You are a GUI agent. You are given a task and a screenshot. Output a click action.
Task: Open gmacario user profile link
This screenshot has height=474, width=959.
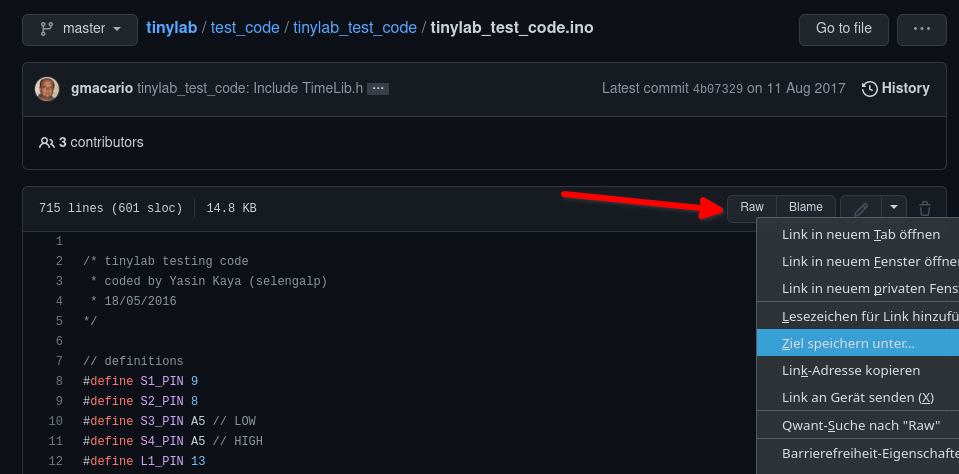pos(102,88)
